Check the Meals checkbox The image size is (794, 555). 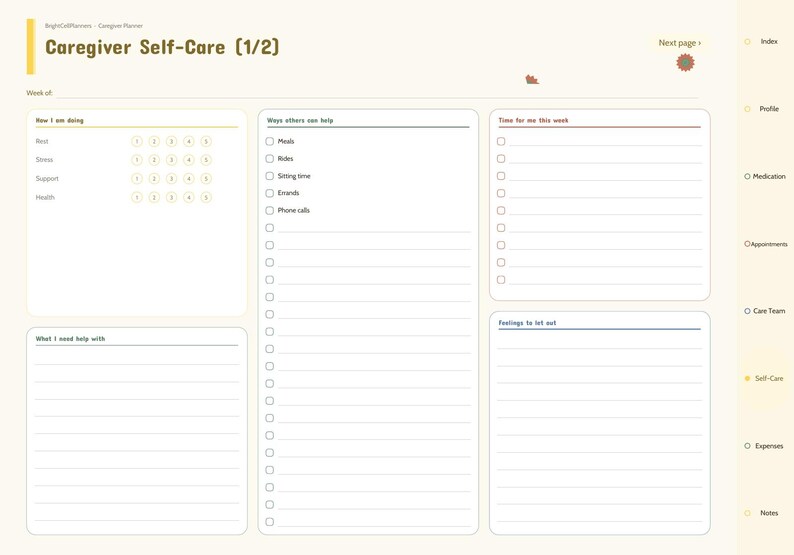269,141
